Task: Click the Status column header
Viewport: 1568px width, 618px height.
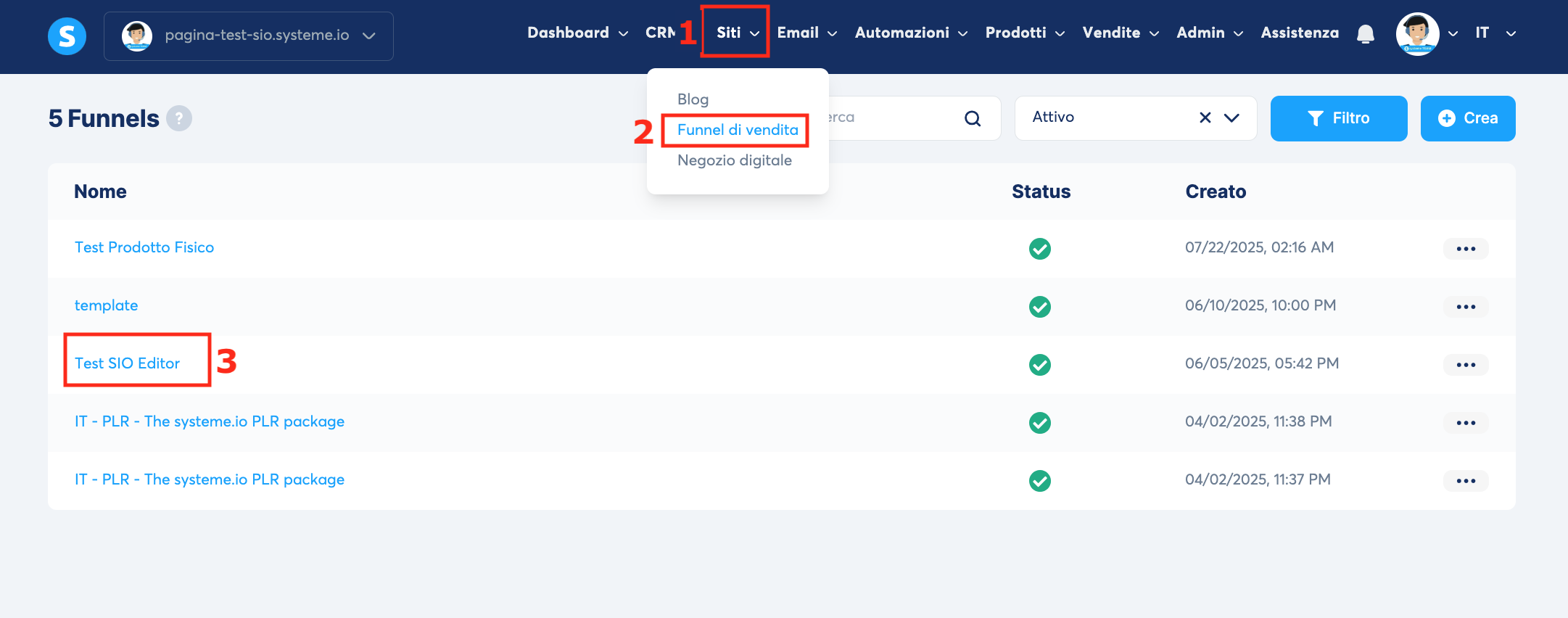Action: 1041,191
